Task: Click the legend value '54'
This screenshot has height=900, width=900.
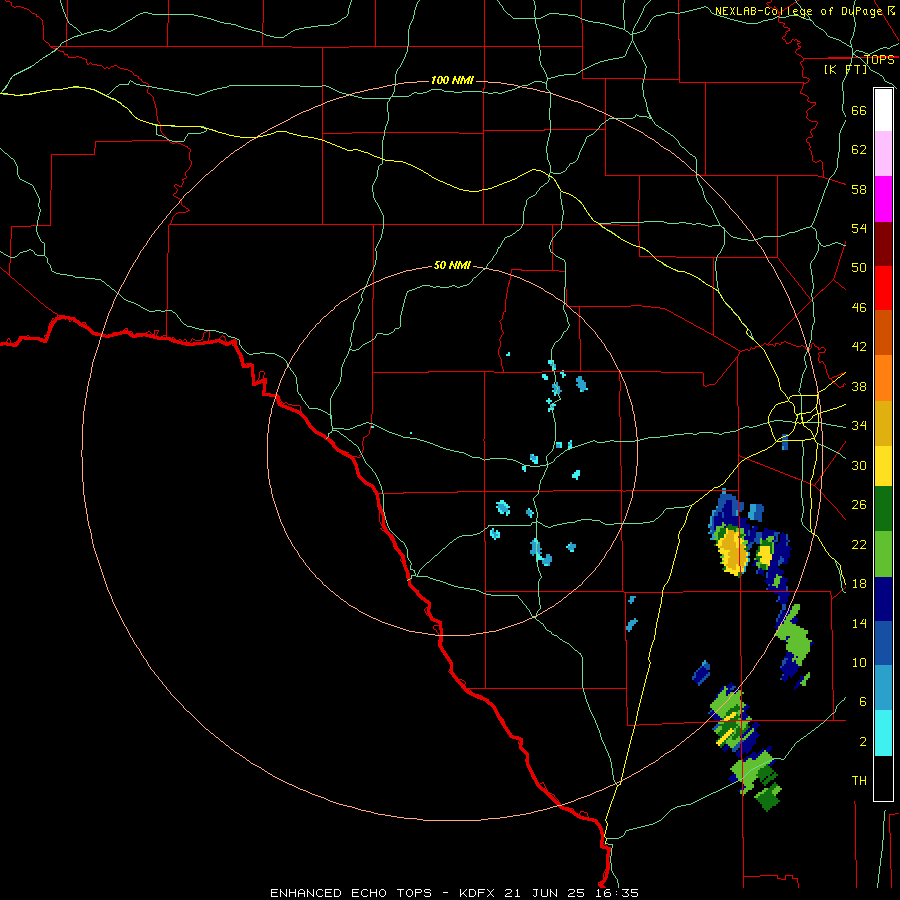Action: 859,228
